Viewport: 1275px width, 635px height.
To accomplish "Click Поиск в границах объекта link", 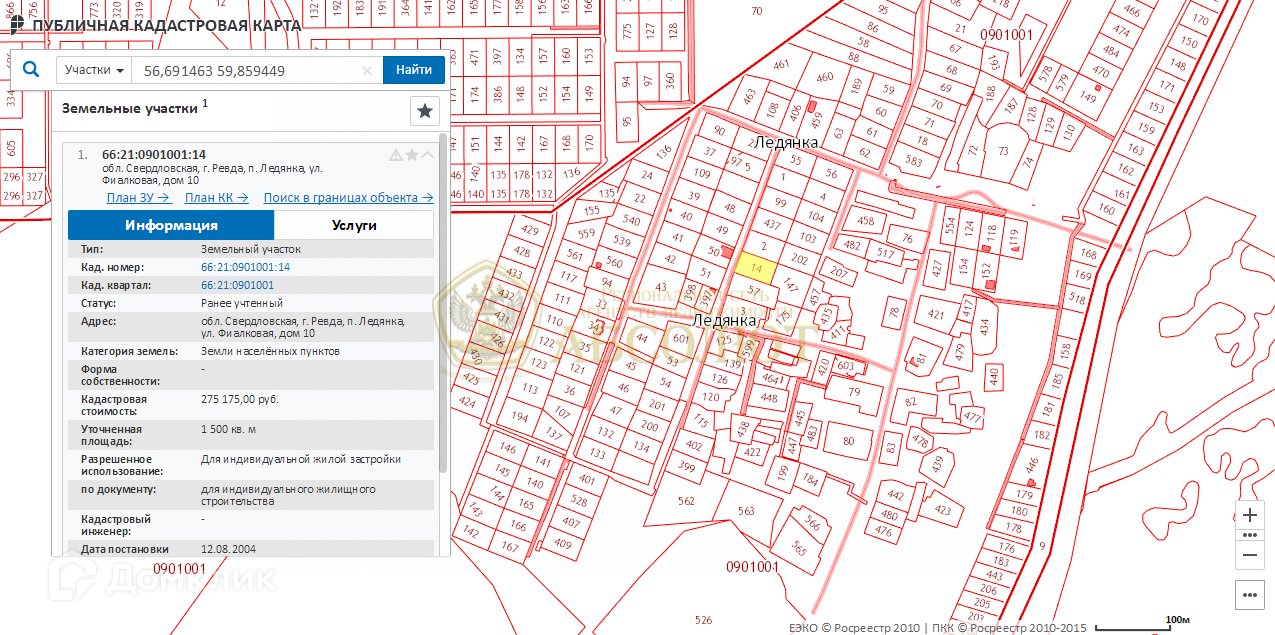I will 348,198.
